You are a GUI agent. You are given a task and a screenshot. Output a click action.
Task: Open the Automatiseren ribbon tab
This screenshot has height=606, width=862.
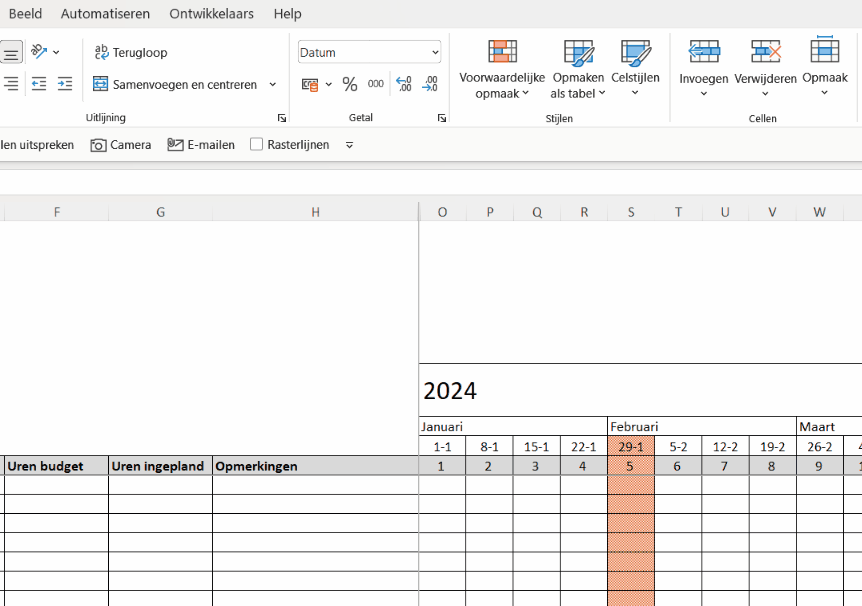tap(105, 14)
